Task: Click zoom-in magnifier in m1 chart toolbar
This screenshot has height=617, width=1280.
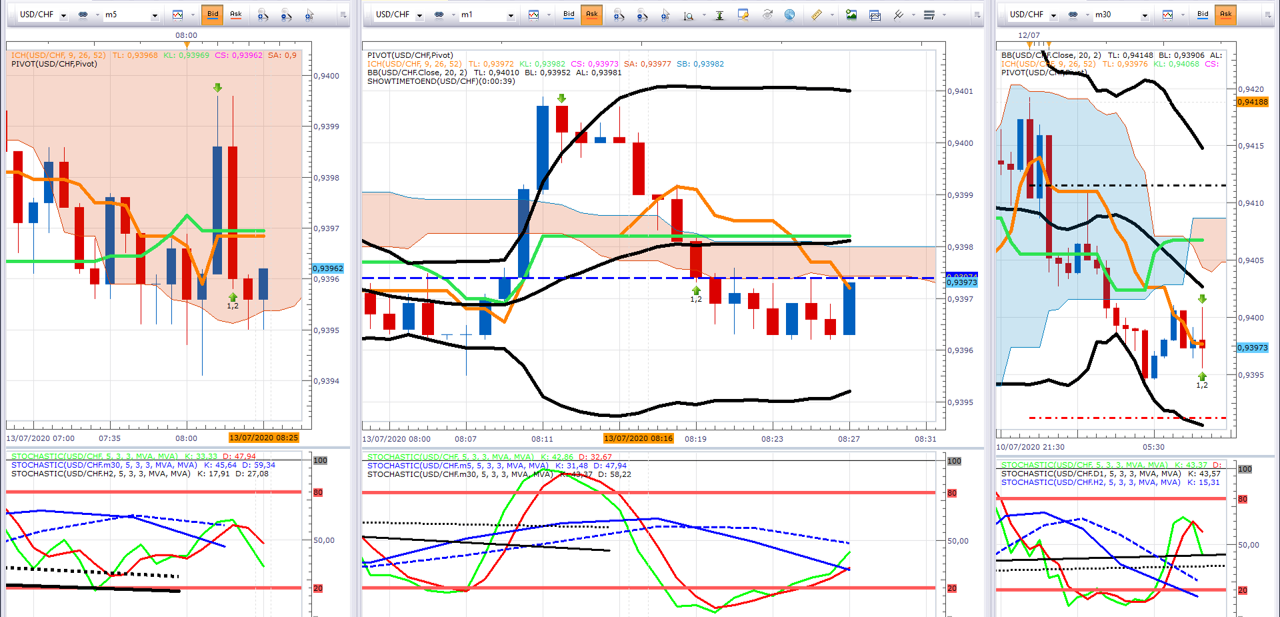Action: tap(619, 15)
